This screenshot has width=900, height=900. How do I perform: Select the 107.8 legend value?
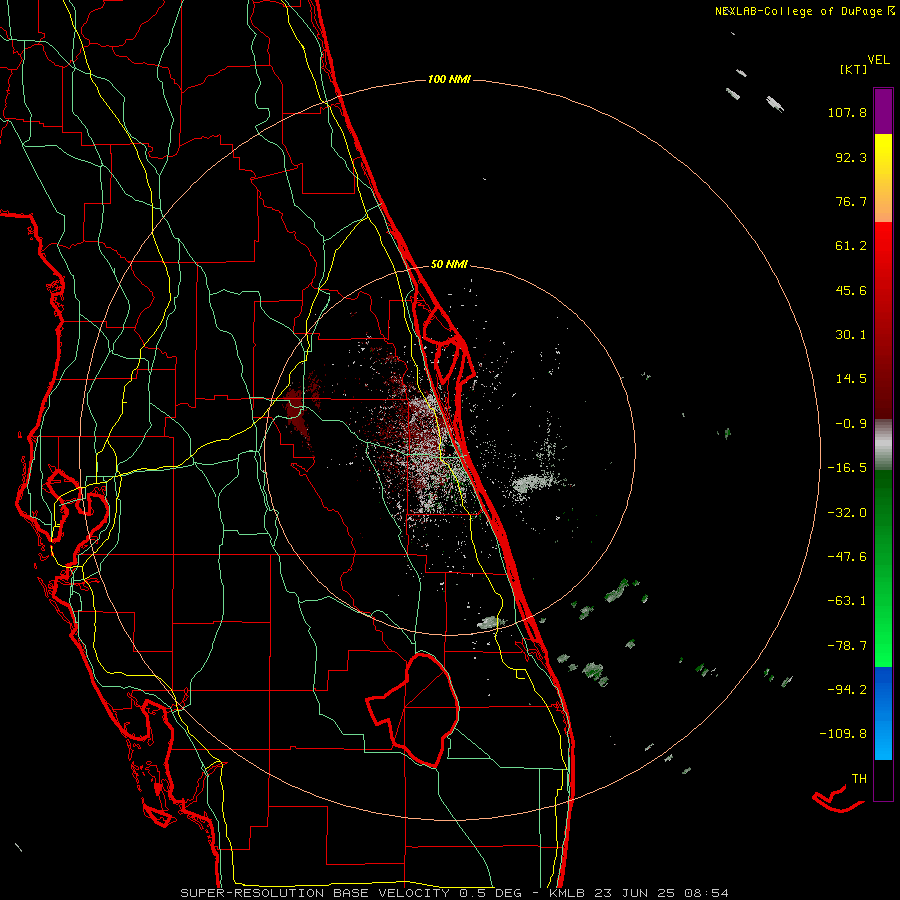847,112
